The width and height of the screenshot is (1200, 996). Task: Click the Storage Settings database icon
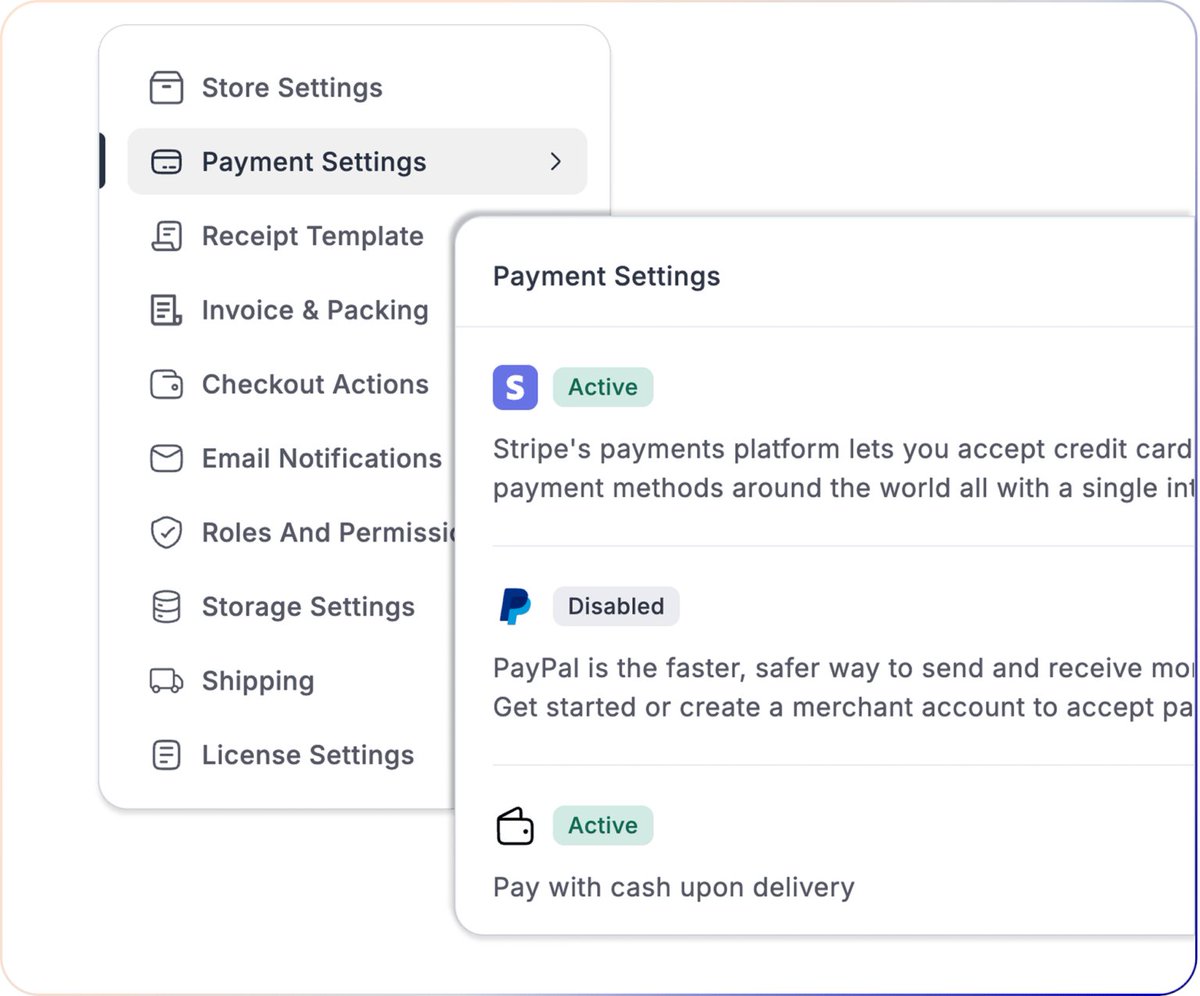tap(166, 607)
